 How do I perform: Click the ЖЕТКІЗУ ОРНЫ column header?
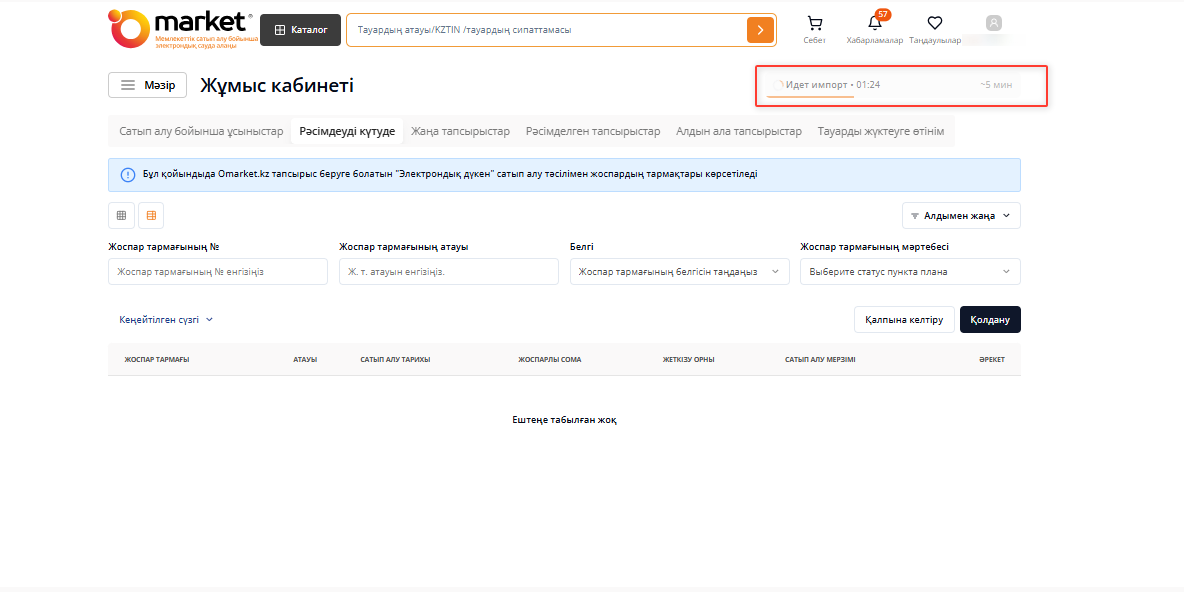[x=689, y=359]
